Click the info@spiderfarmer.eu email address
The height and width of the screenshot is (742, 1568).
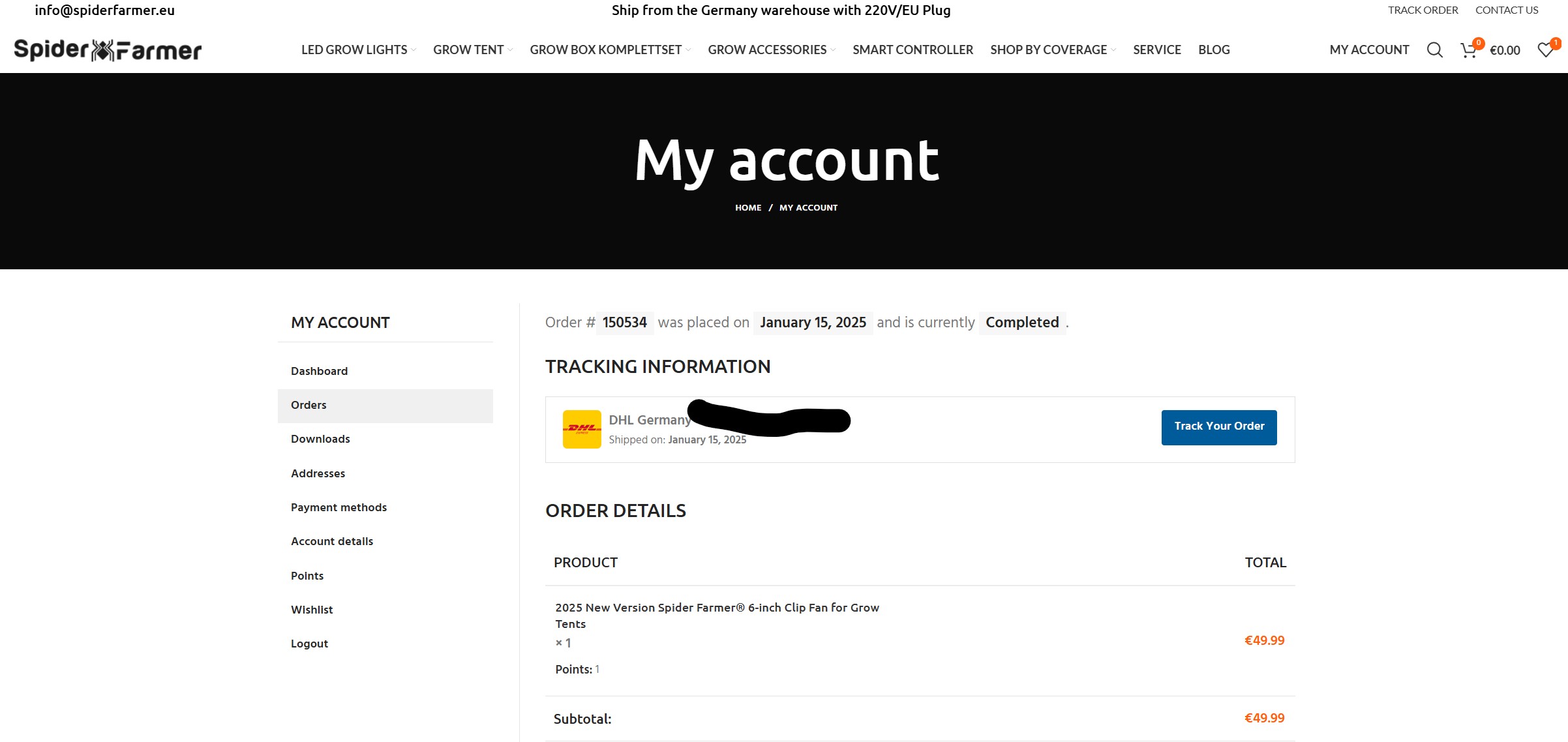click(x=105, y=10)
